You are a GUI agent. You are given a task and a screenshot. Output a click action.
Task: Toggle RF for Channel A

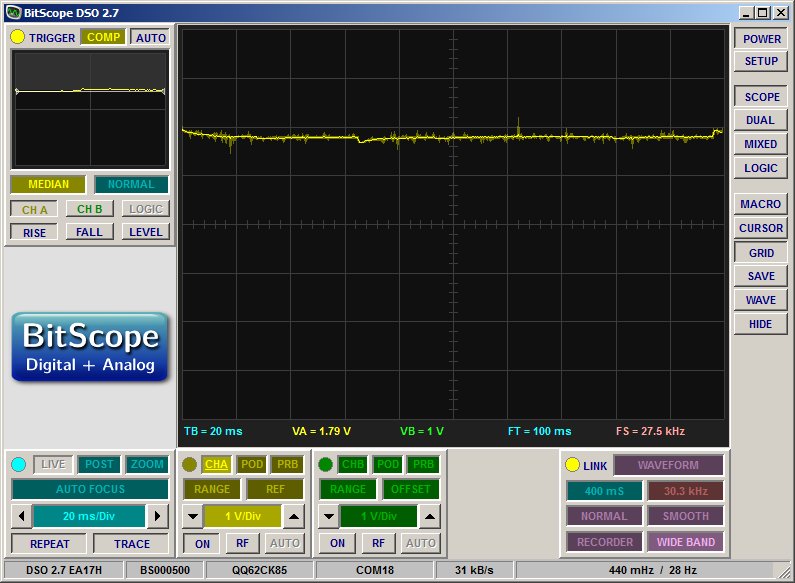point(242,544)
